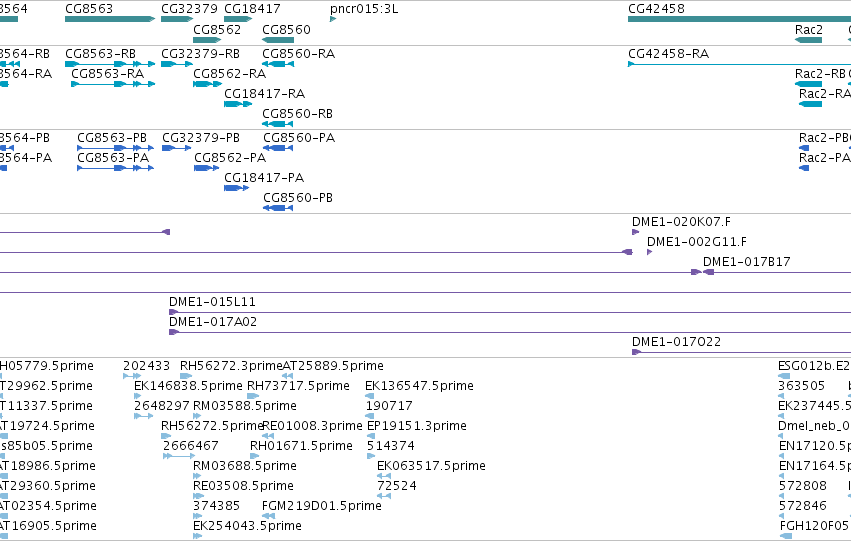Screen dimensions: 851x541
Task: Click the CG8560-PA protein label
Action: click(299, 138)
